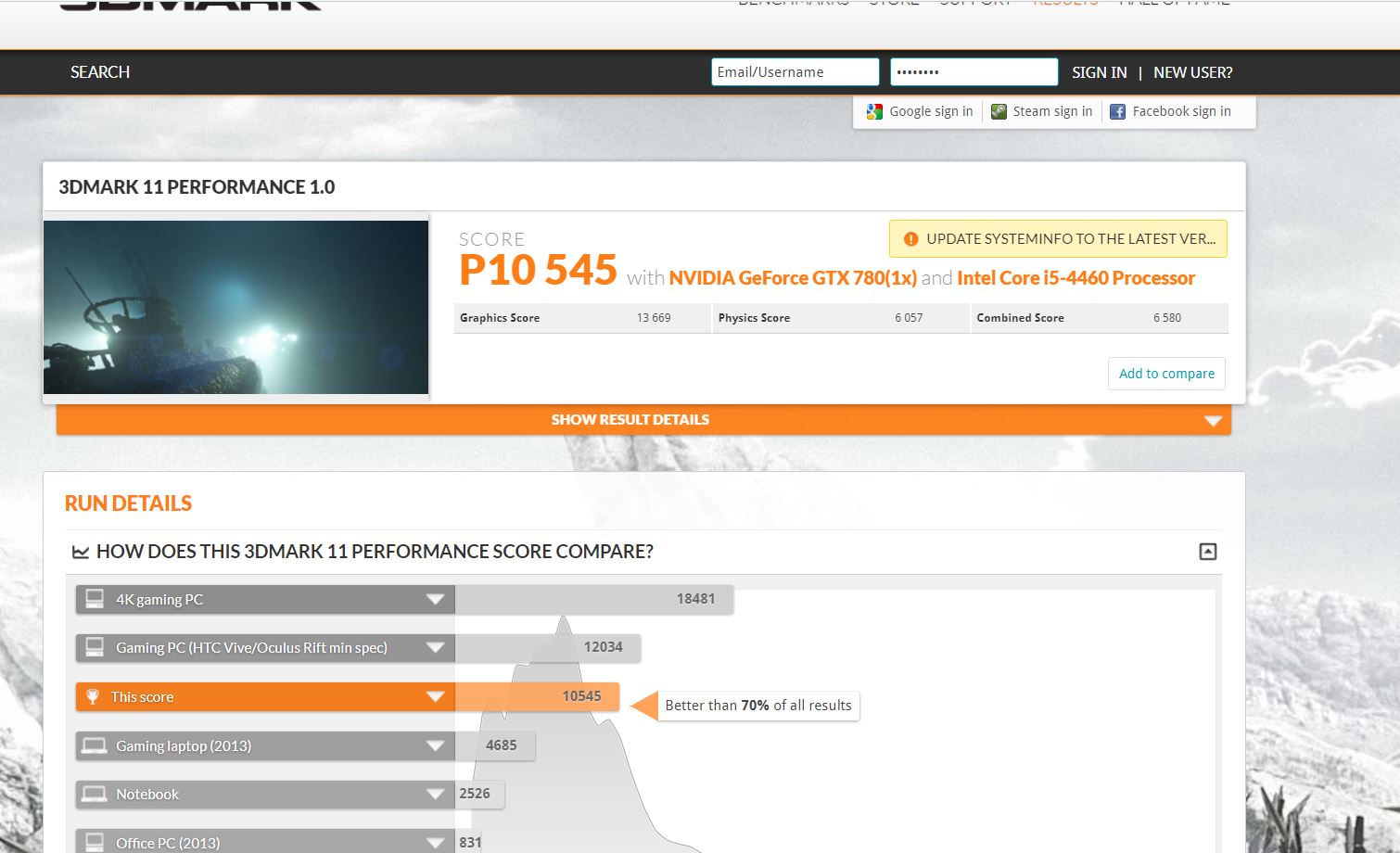The image size is (1400, 853).
Task: Click the Physics Score value 6 057
Action: (909, 318)
